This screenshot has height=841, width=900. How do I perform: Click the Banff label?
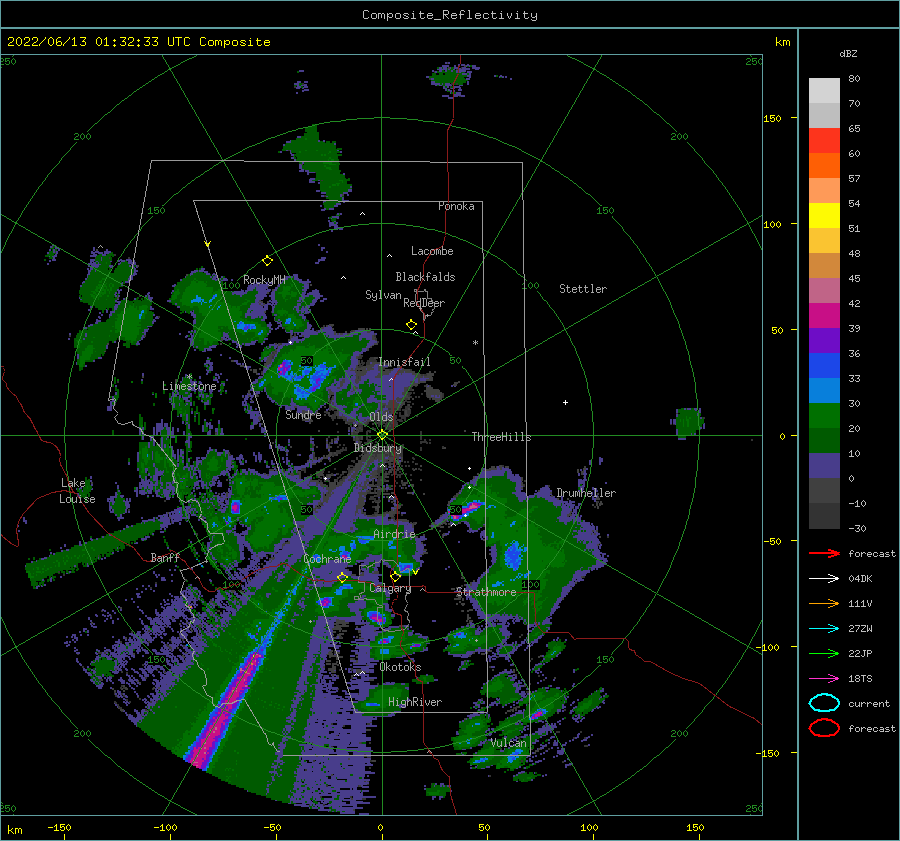click(165, 558)
